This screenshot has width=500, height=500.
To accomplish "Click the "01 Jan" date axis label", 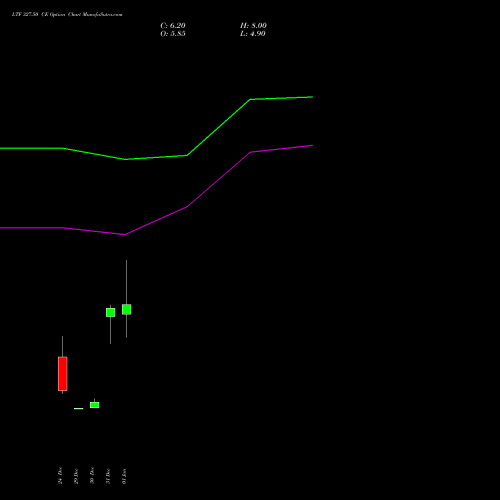I will [x=124, y=476].
